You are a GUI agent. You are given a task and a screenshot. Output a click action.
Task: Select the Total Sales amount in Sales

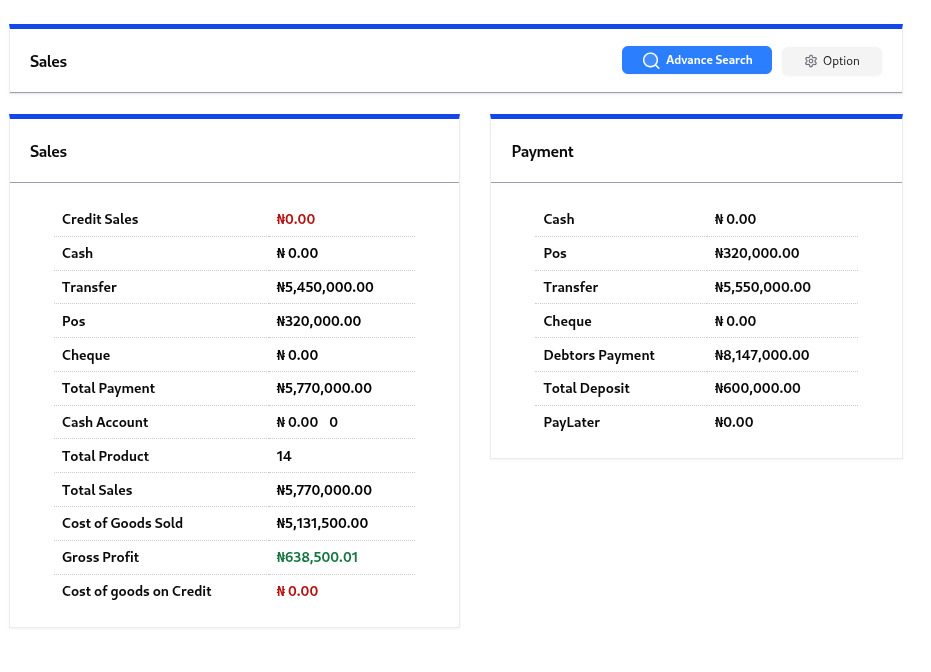324,490
